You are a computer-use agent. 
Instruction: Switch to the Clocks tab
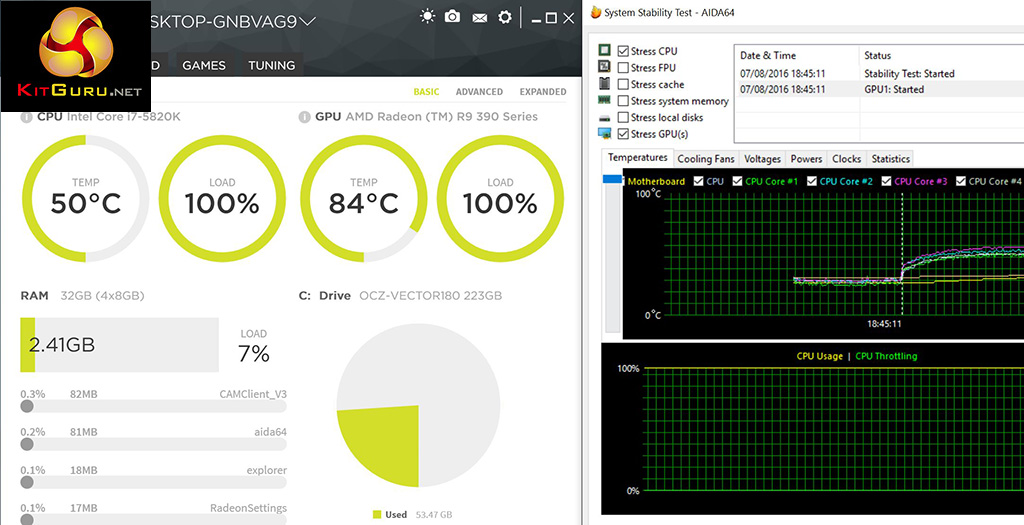pyautogui.click(x=846, y=159)
